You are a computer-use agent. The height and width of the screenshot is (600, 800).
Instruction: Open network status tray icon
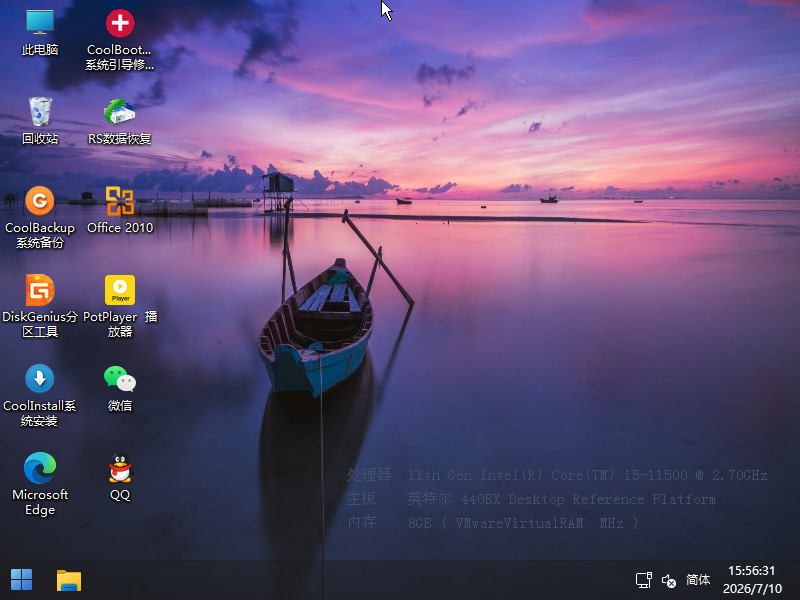644,580
